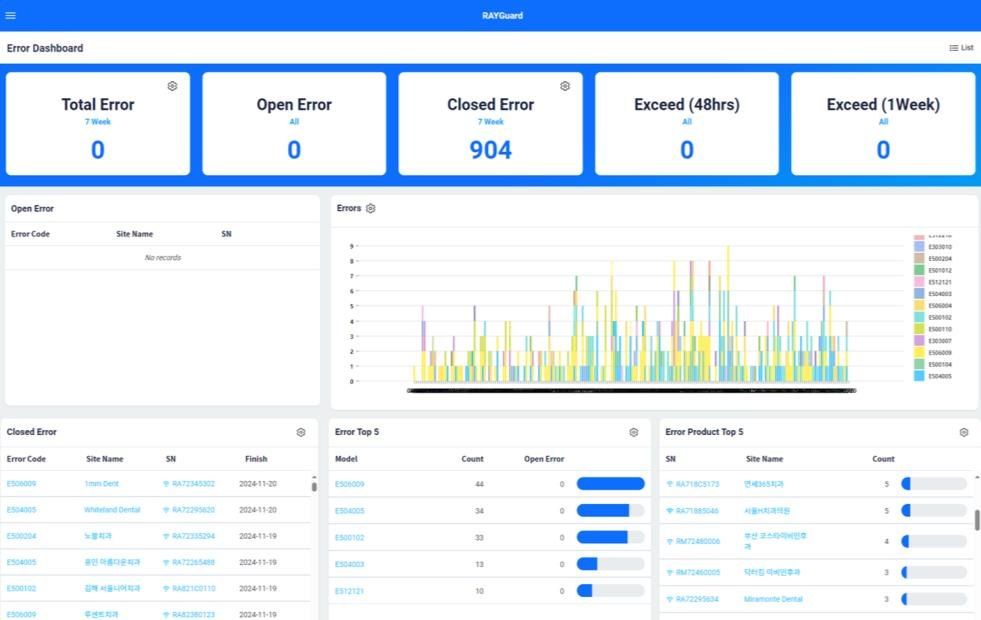Click the Closed Error table scrollbar
981x620 pixels.
(x=314, y=484)
